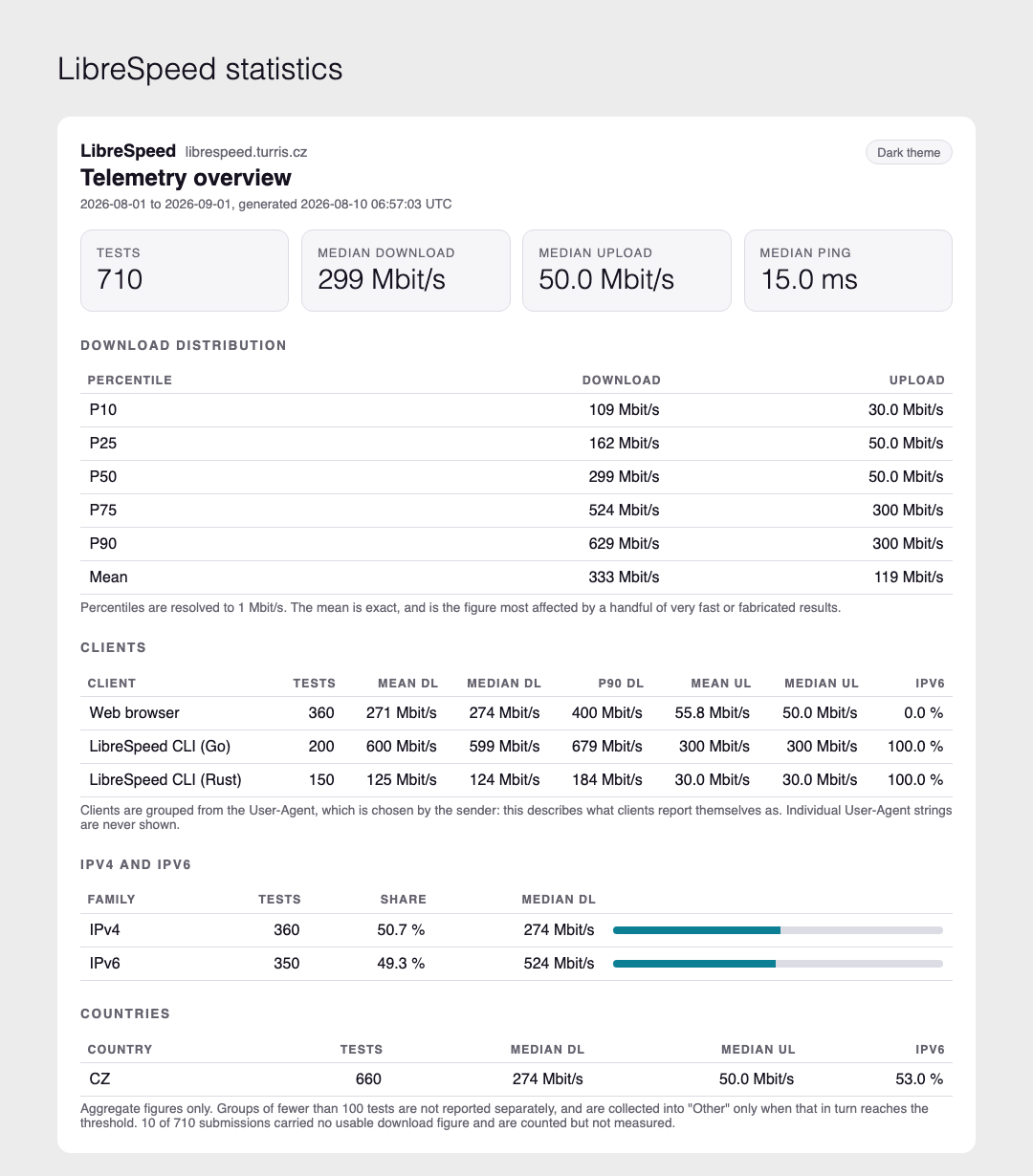Click the 53.0 % IPv6 value for CZ
This screenshot has width=1033, height=1176.
919,1079
